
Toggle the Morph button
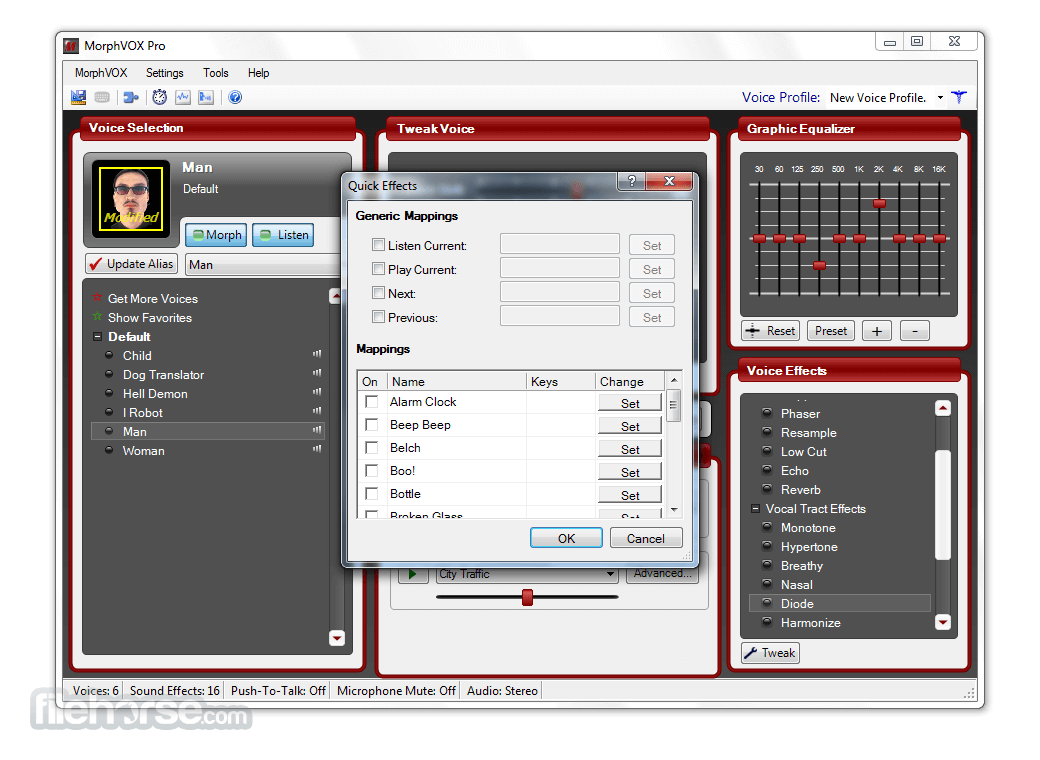[216, 235]
